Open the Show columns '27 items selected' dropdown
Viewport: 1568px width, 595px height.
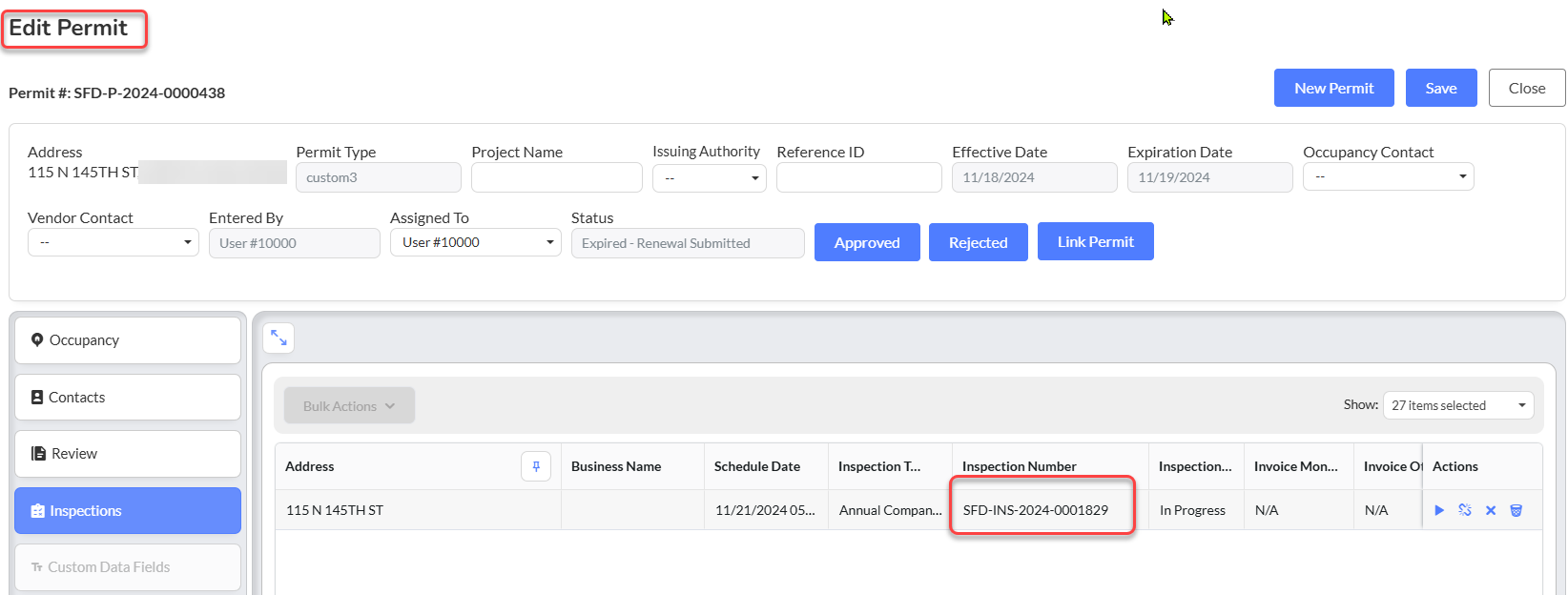[x=1458, y=405]
